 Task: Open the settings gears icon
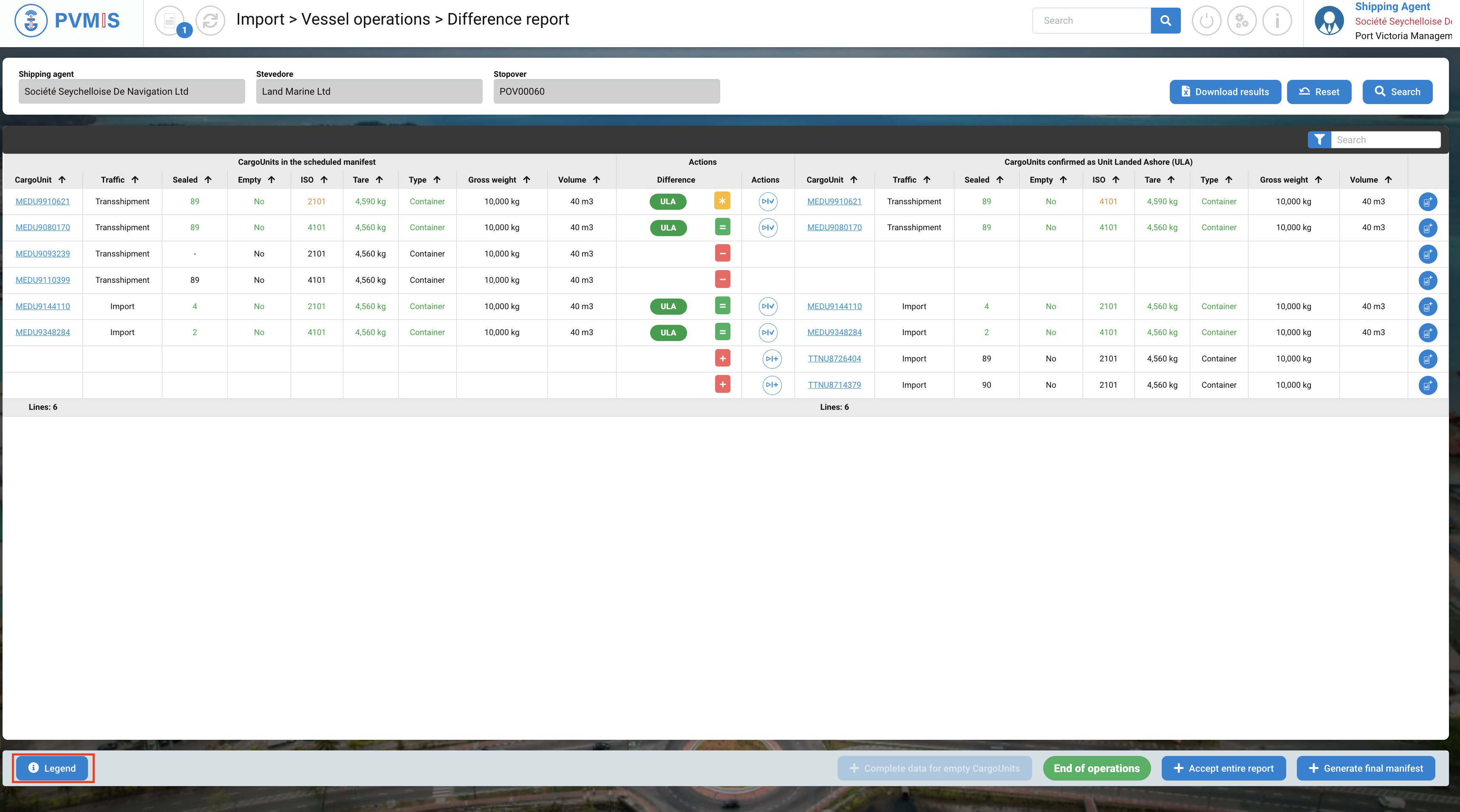click(1241, 21)
